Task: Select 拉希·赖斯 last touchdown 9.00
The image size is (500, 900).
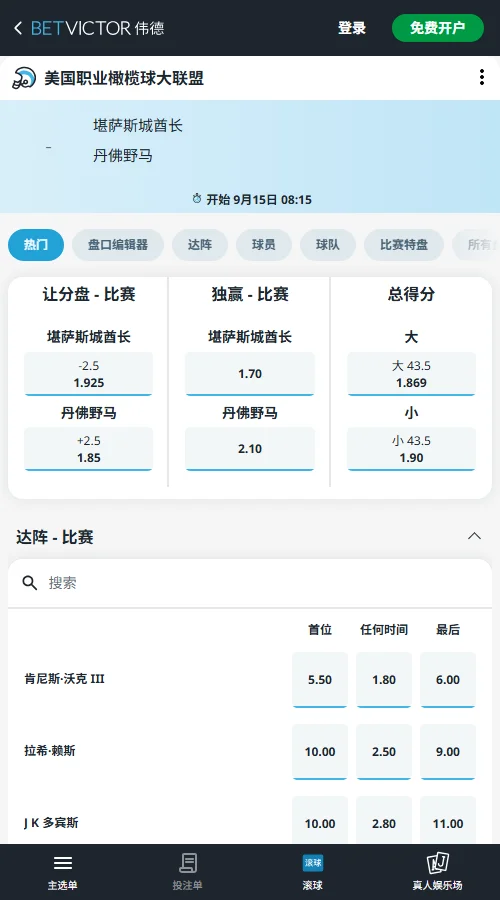Action: point(448,752)
